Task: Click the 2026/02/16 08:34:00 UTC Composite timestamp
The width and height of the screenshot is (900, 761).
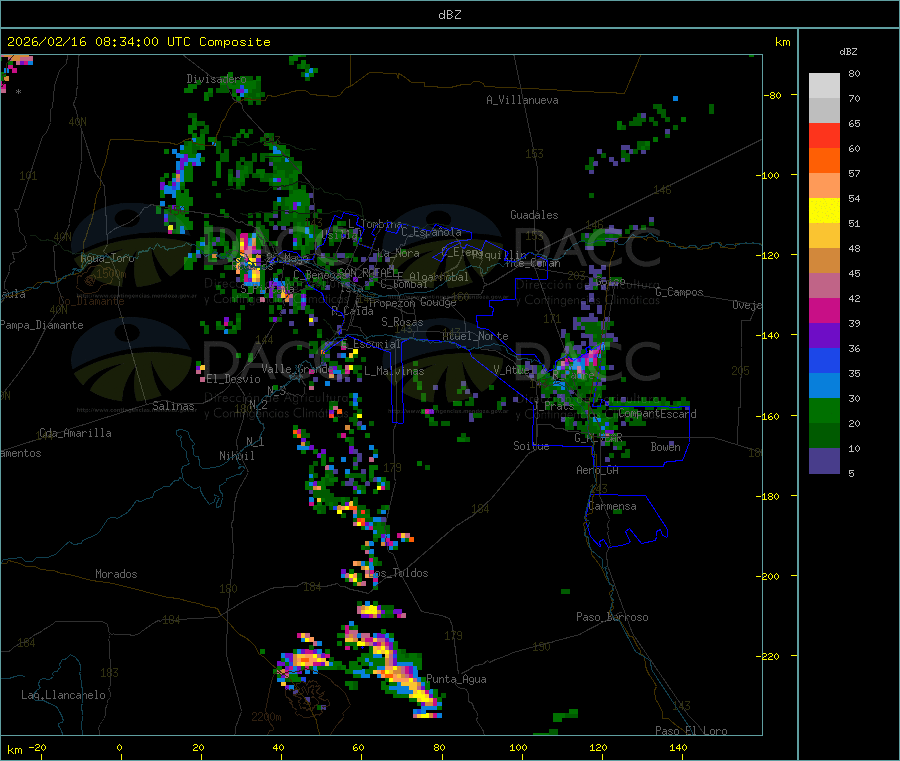Action: pyautogui.click(x=139, y=42)
